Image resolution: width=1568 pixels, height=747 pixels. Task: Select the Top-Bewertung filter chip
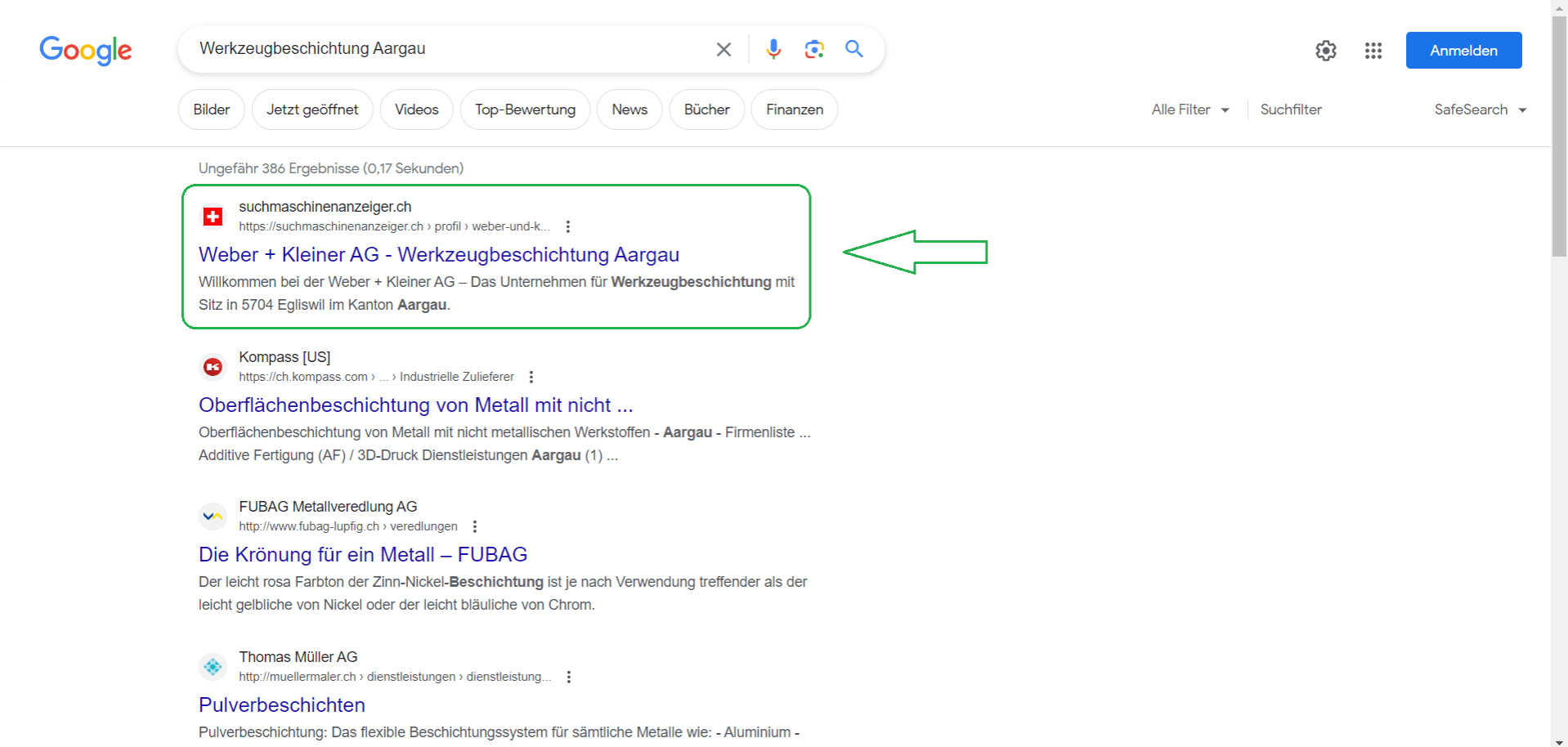point(526,110)
